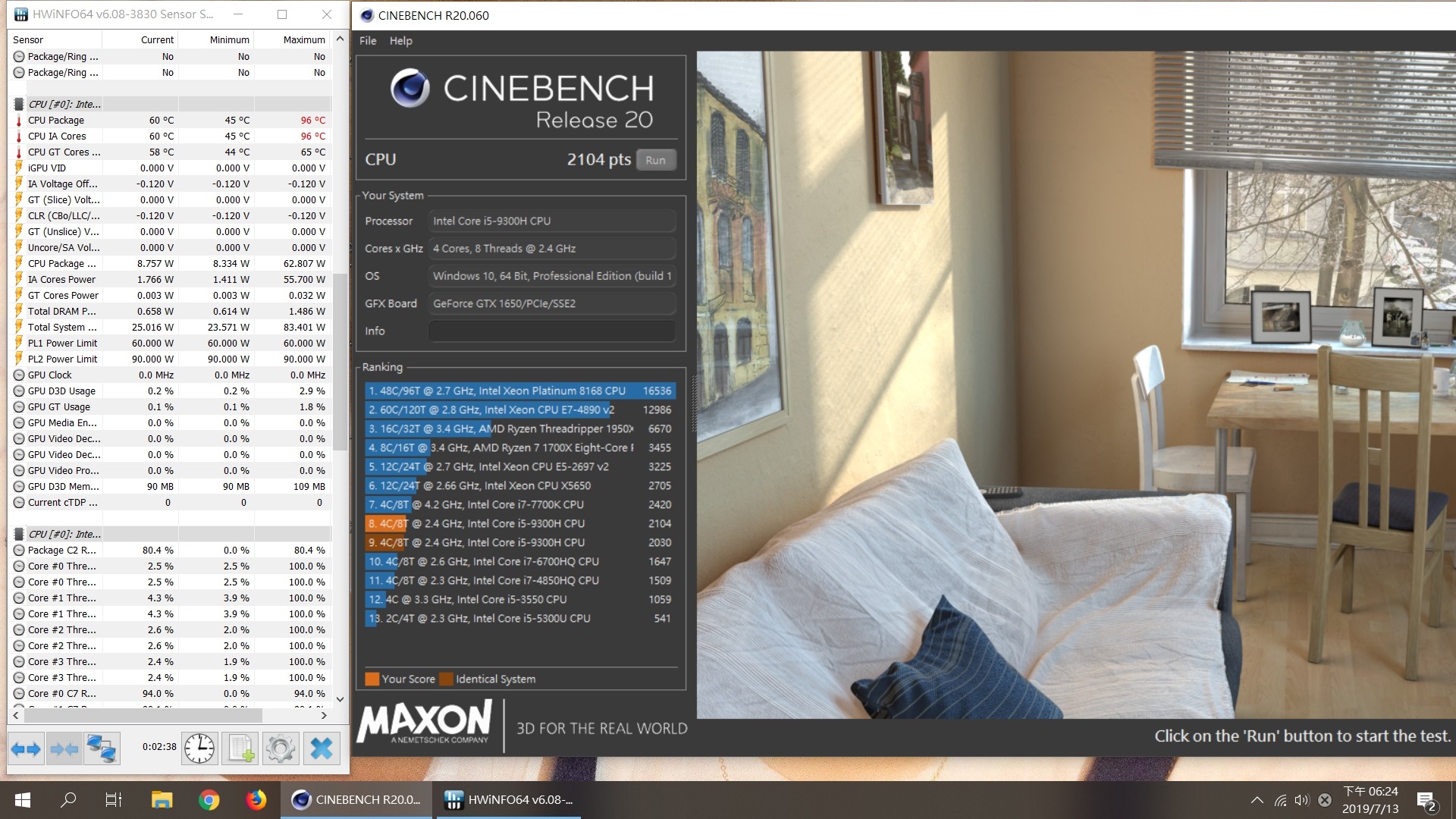Click the log file save icon in HWiNFO

click(x=240, y=749)
